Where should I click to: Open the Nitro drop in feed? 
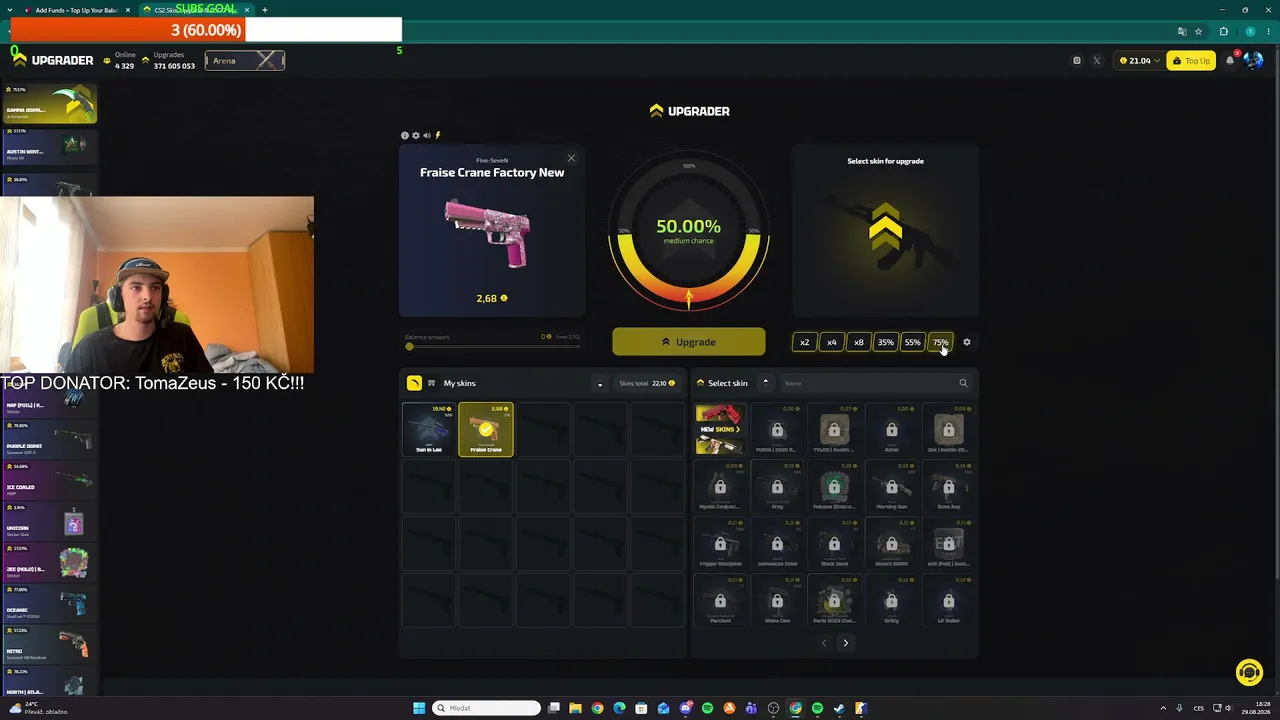pyautogui.click(x=49, y=646)
